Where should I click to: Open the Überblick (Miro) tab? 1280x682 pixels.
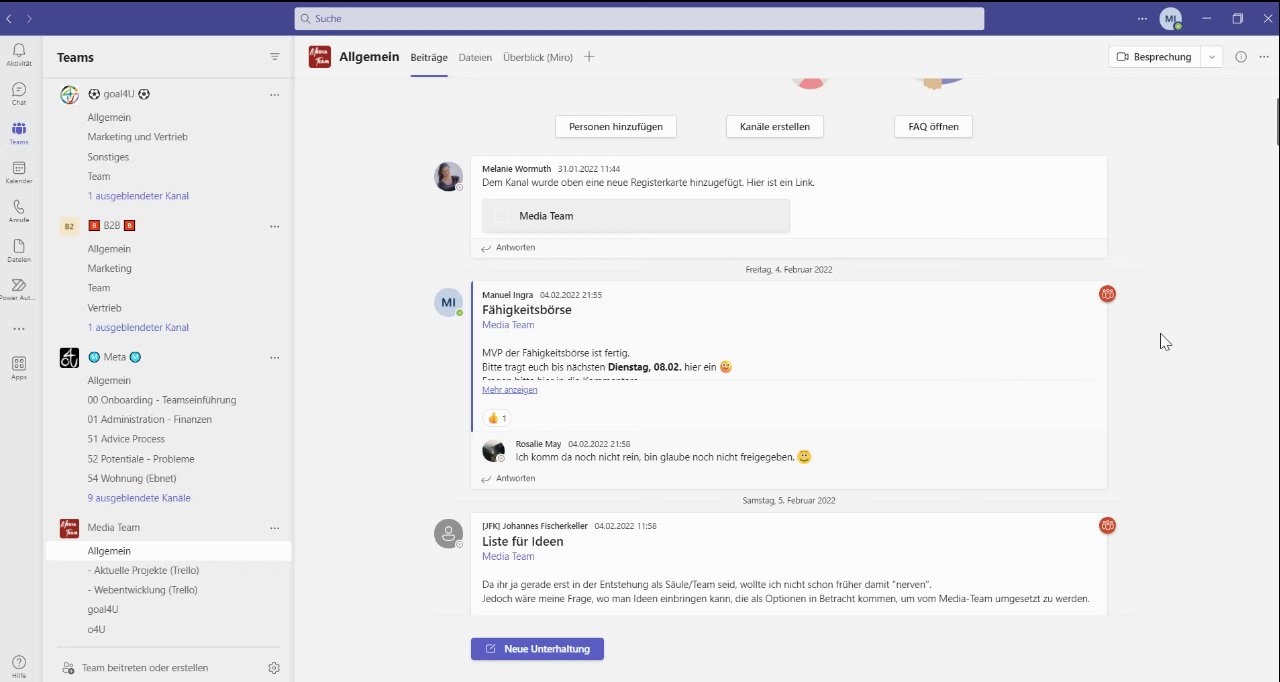538,58
